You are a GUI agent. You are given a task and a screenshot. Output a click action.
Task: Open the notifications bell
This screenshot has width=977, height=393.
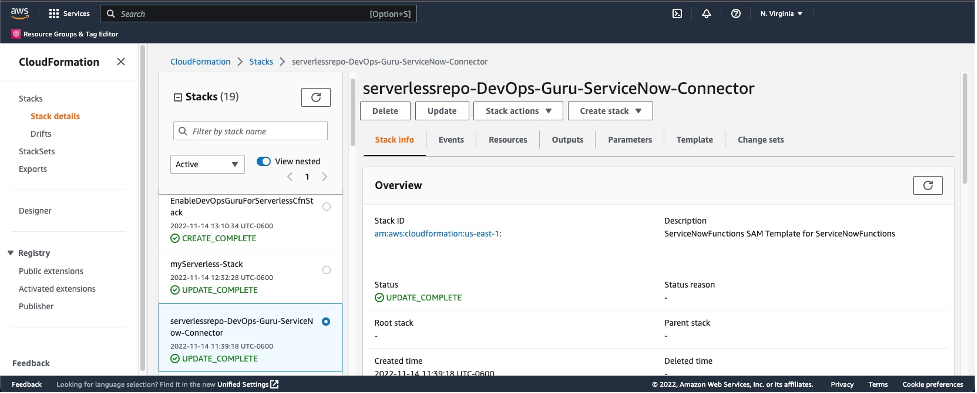pos(706,14)
